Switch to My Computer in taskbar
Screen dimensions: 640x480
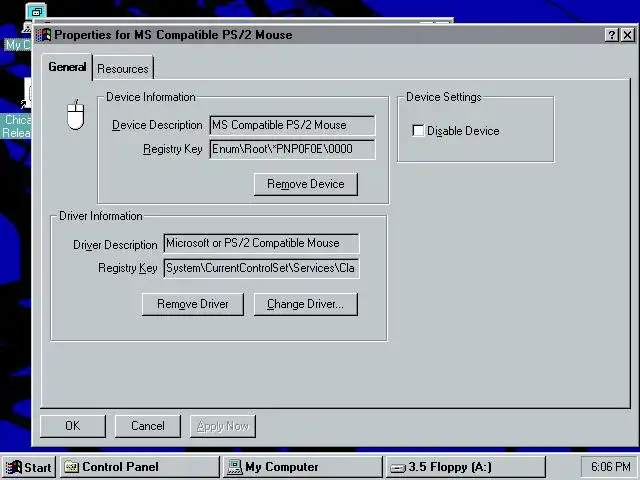(303, 467)
